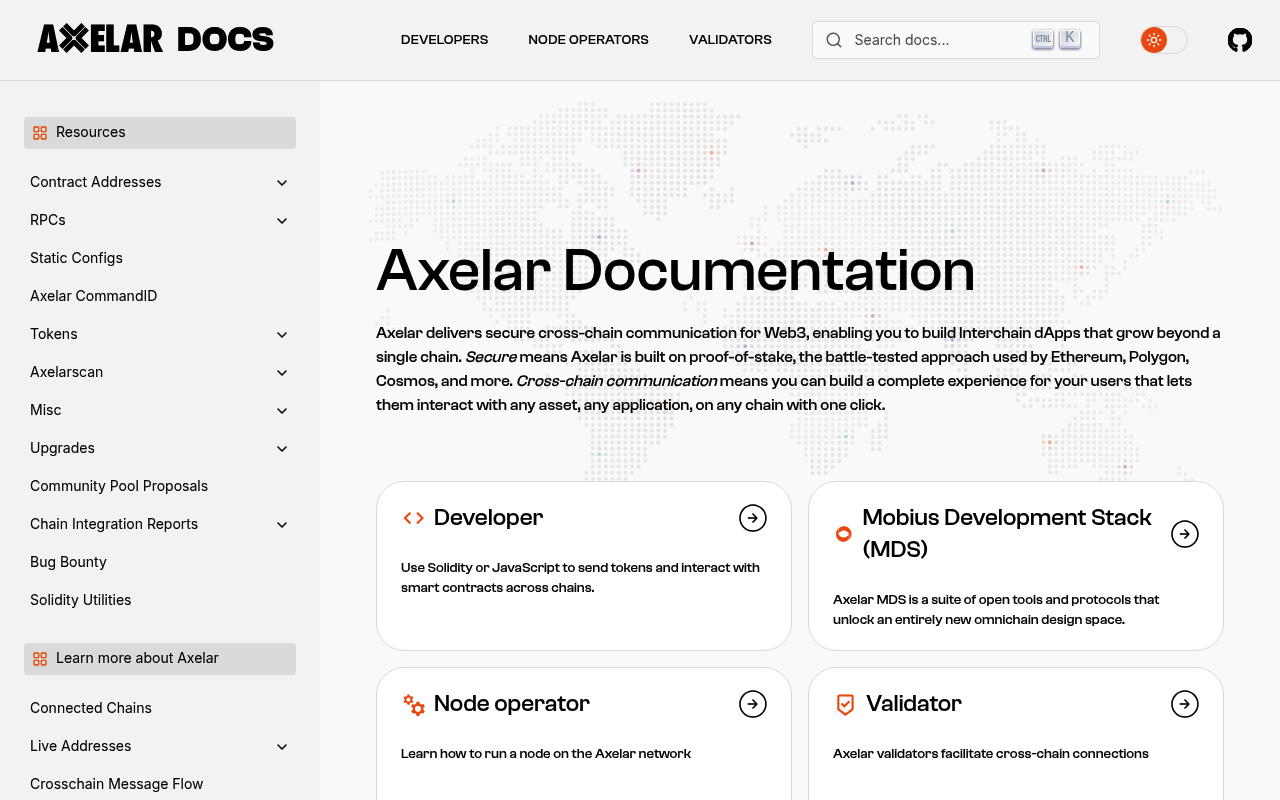Open the Validator card title
The height and width of the screenshot is (800, 1280).
click(x=914, y=704)
